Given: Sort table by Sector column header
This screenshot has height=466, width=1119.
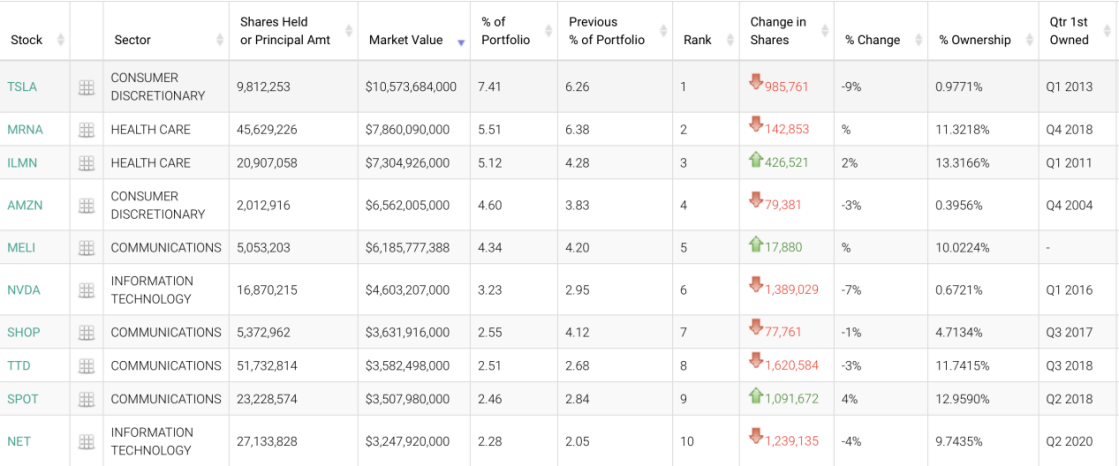Looking at the screenshot, I should [x=133, y=40].
